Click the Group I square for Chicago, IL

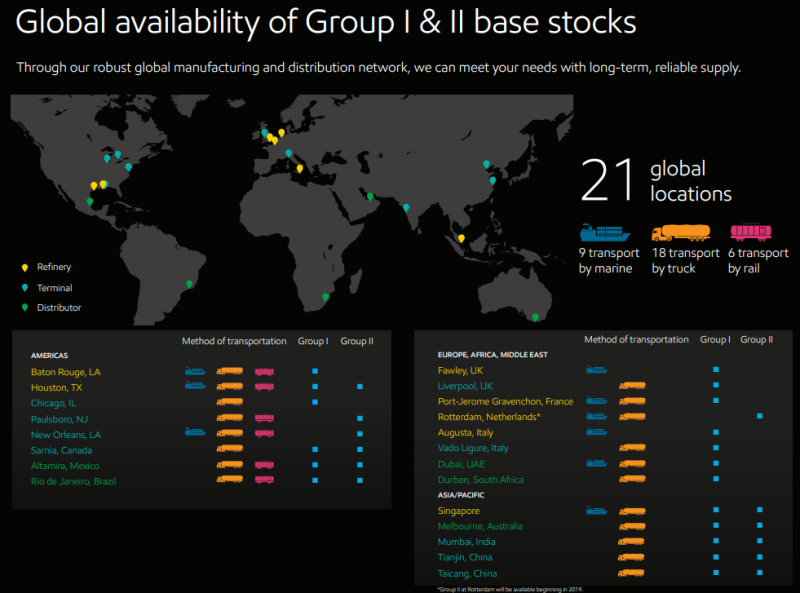pyautogui.click(x=315, y=402)
